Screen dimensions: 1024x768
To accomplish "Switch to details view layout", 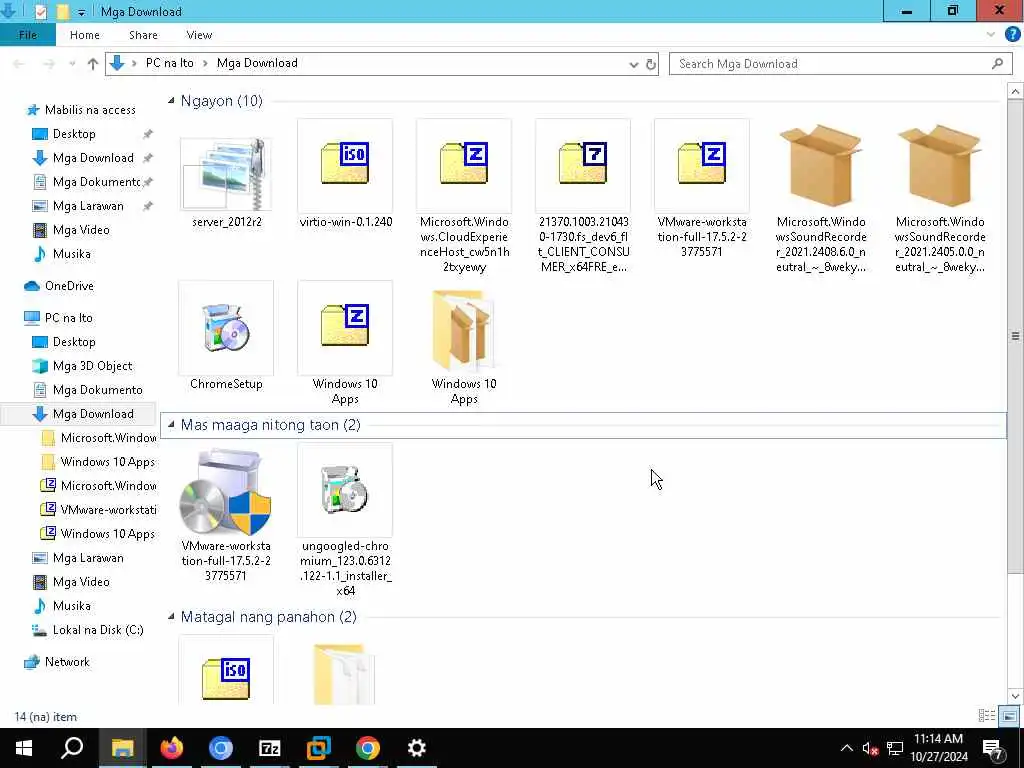I will 986,716.
